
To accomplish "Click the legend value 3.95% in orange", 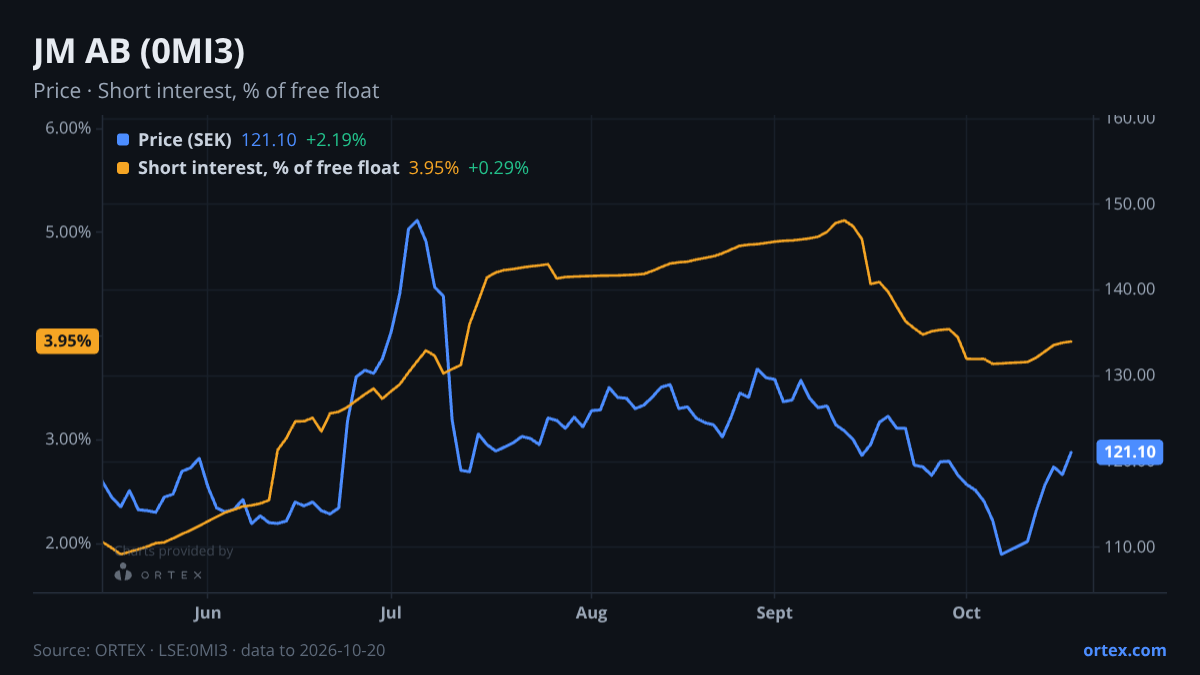I will click(434, 168).
